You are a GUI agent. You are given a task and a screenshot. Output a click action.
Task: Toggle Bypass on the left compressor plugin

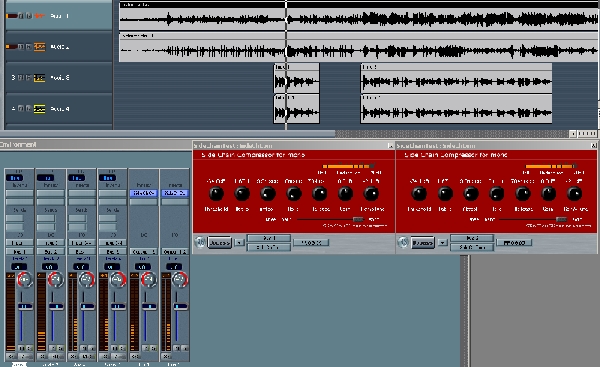(x=220, y=243)
